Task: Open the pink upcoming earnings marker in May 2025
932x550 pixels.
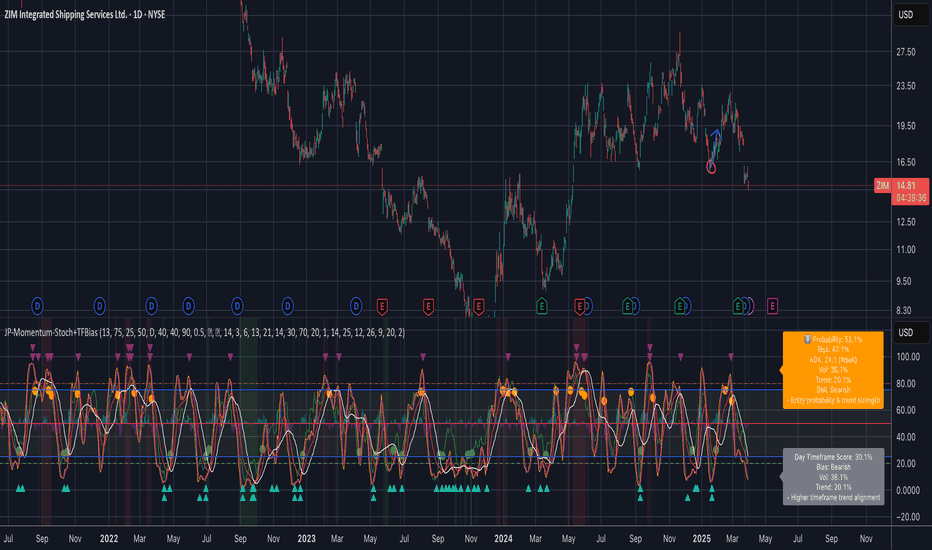Action: [x=772, y=307]
